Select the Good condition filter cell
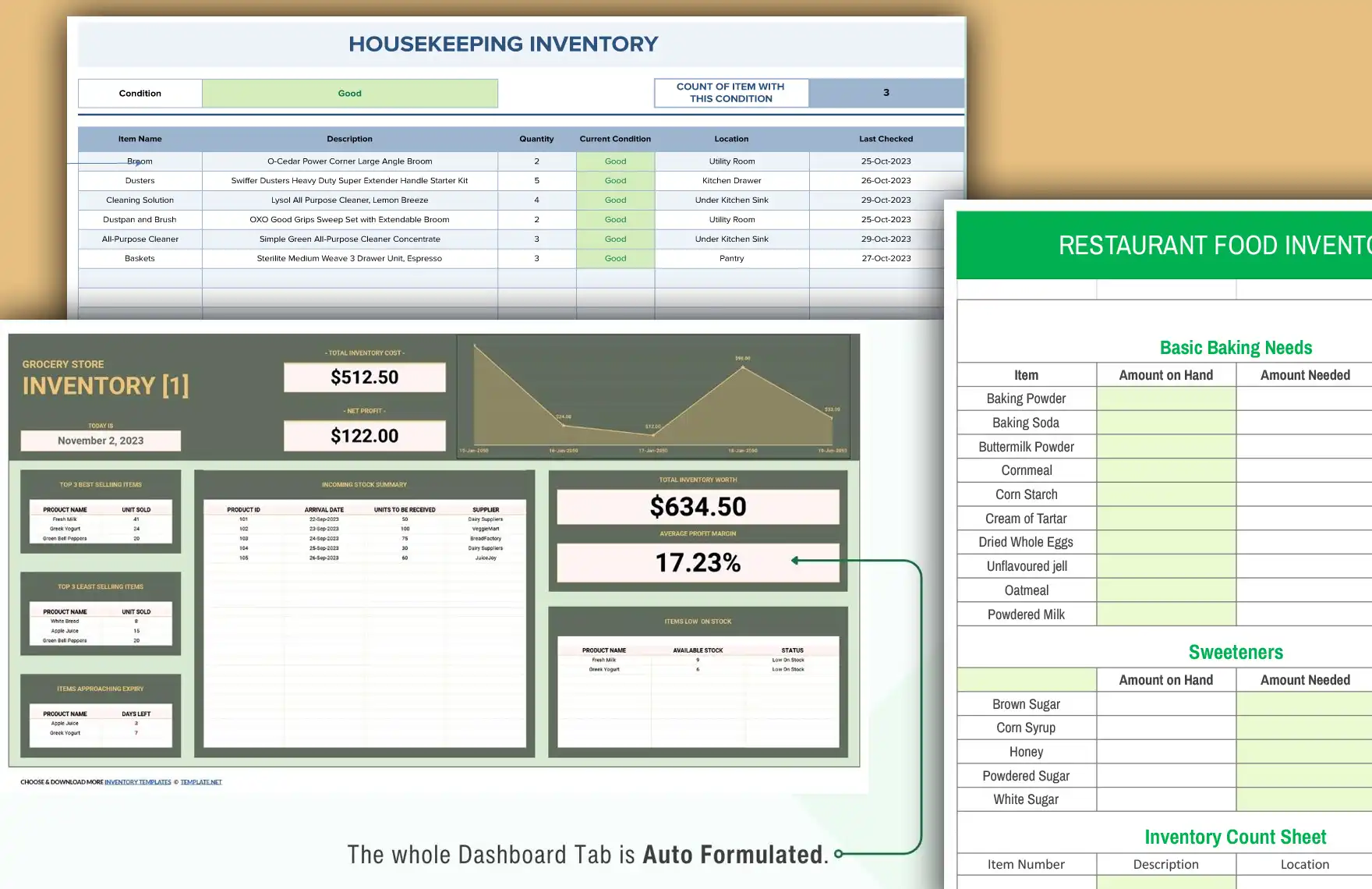 click(349, 93)
